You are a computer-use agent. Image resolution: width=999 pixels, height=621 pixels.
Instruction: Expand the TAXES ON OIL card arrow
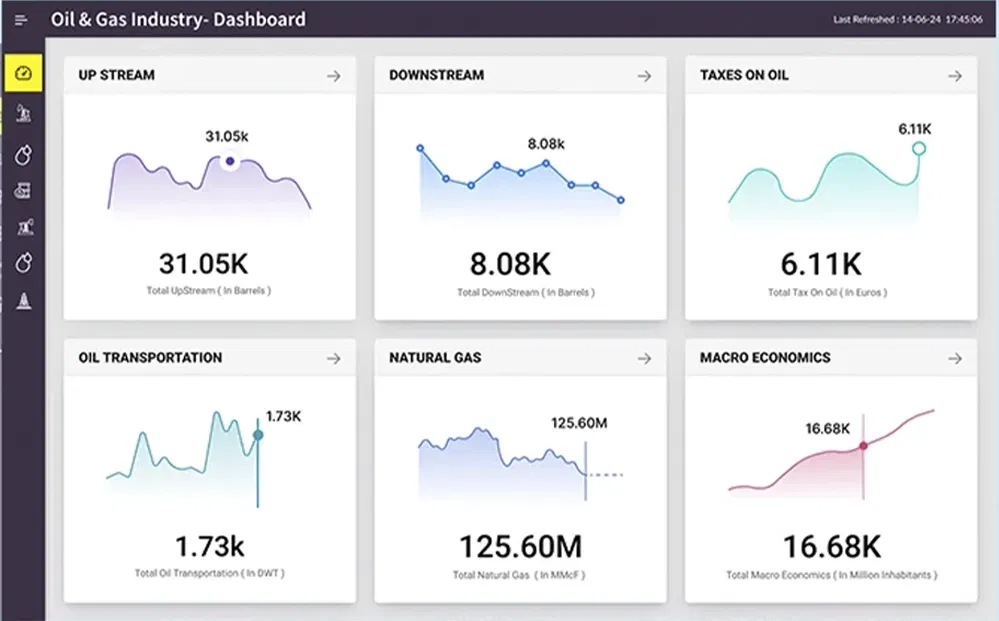pyautogui.click(x=955, y=76)
